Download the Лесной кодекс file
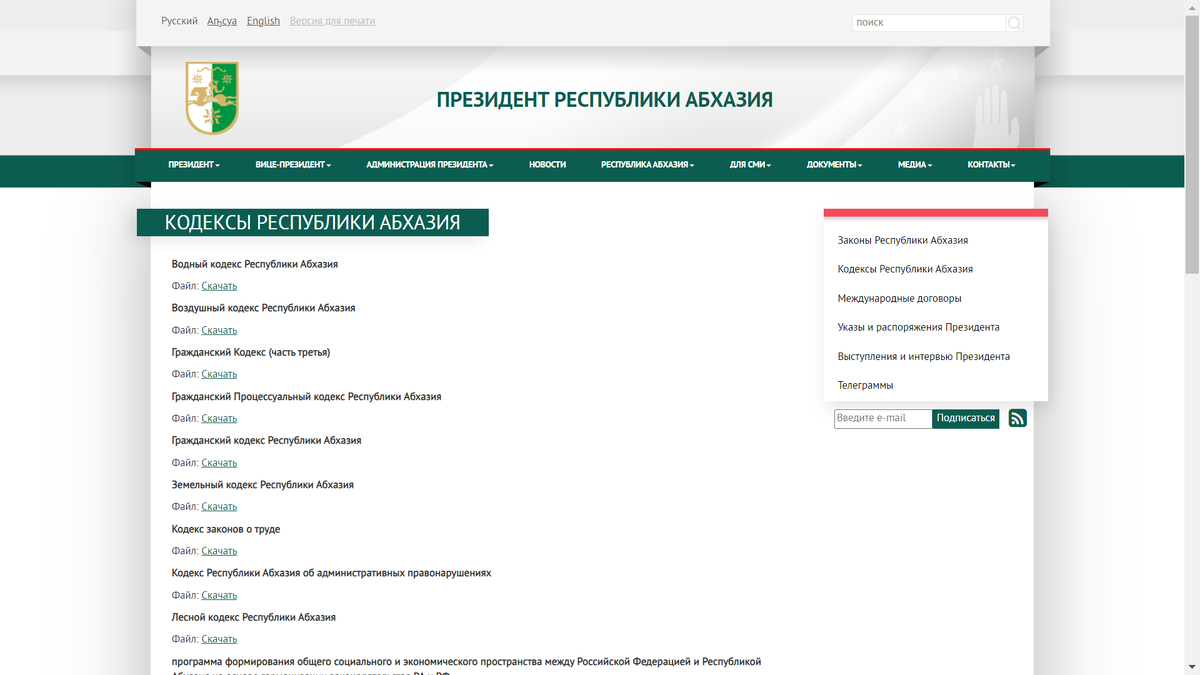 [219, 639]
